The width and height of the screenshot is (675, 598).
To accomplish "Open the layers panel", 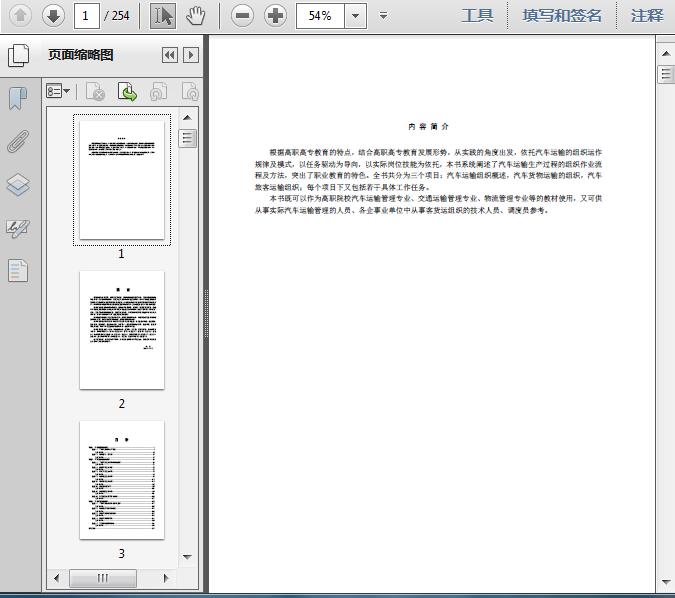I will click(18, 185).
